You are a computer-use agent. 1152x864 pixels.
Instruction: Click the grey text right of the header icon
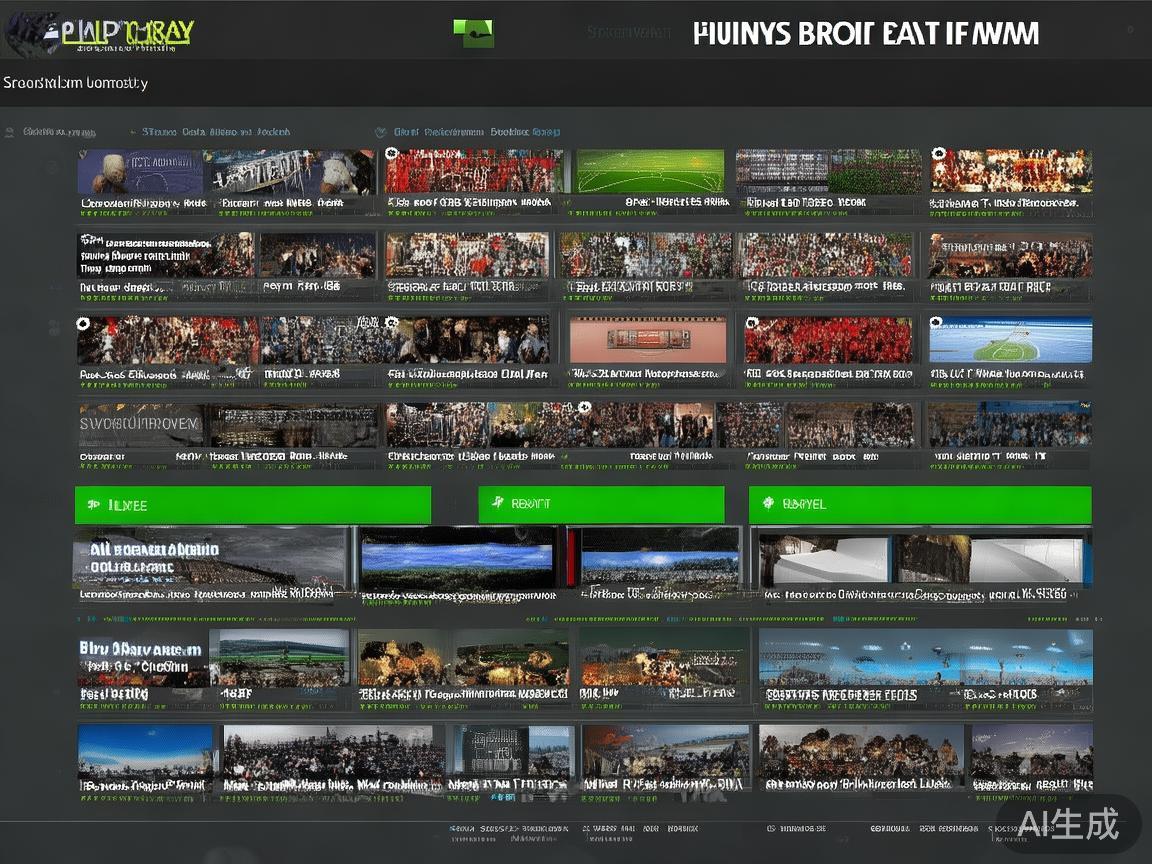tap(629, 33)
